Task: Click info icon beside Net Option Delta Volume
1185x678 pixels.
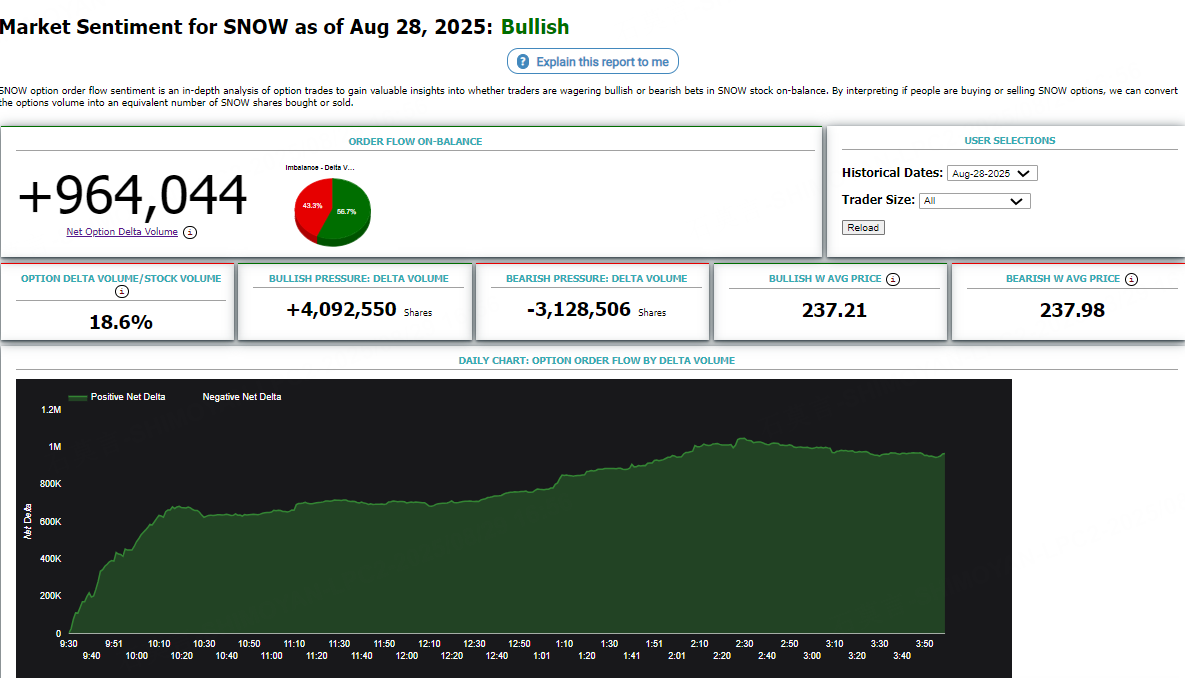Action: (x=190, y=232)
